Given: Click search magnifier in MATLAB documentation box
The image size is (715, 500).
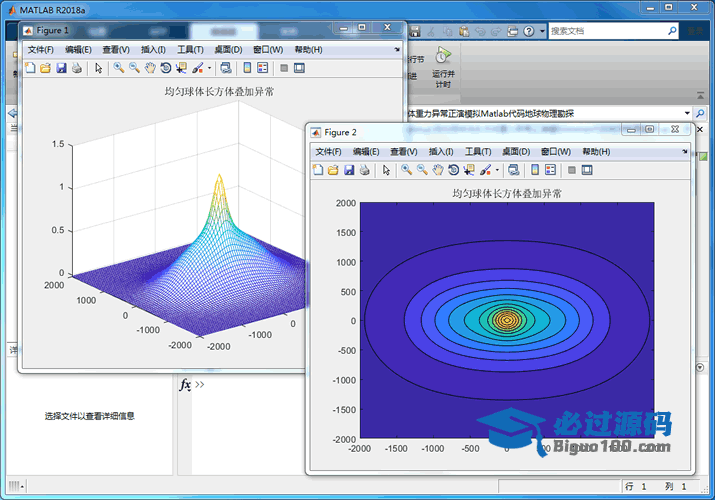Looking at the screenshot, I should [x=672, y=31].
